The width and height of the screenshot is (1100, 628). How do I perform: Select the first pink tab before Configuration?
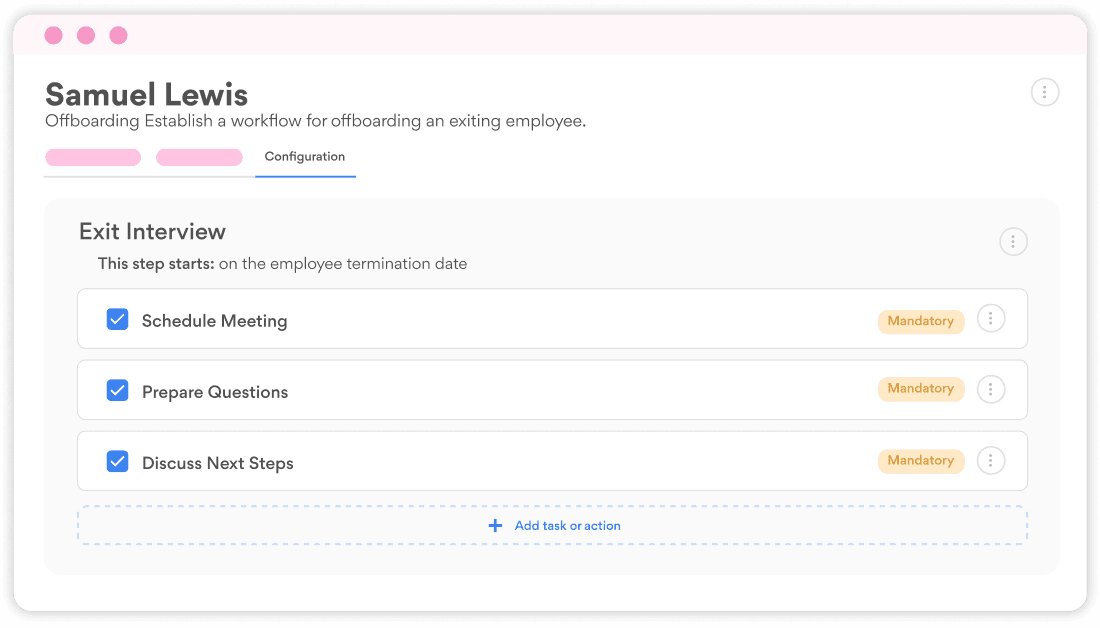click(92, 157)
